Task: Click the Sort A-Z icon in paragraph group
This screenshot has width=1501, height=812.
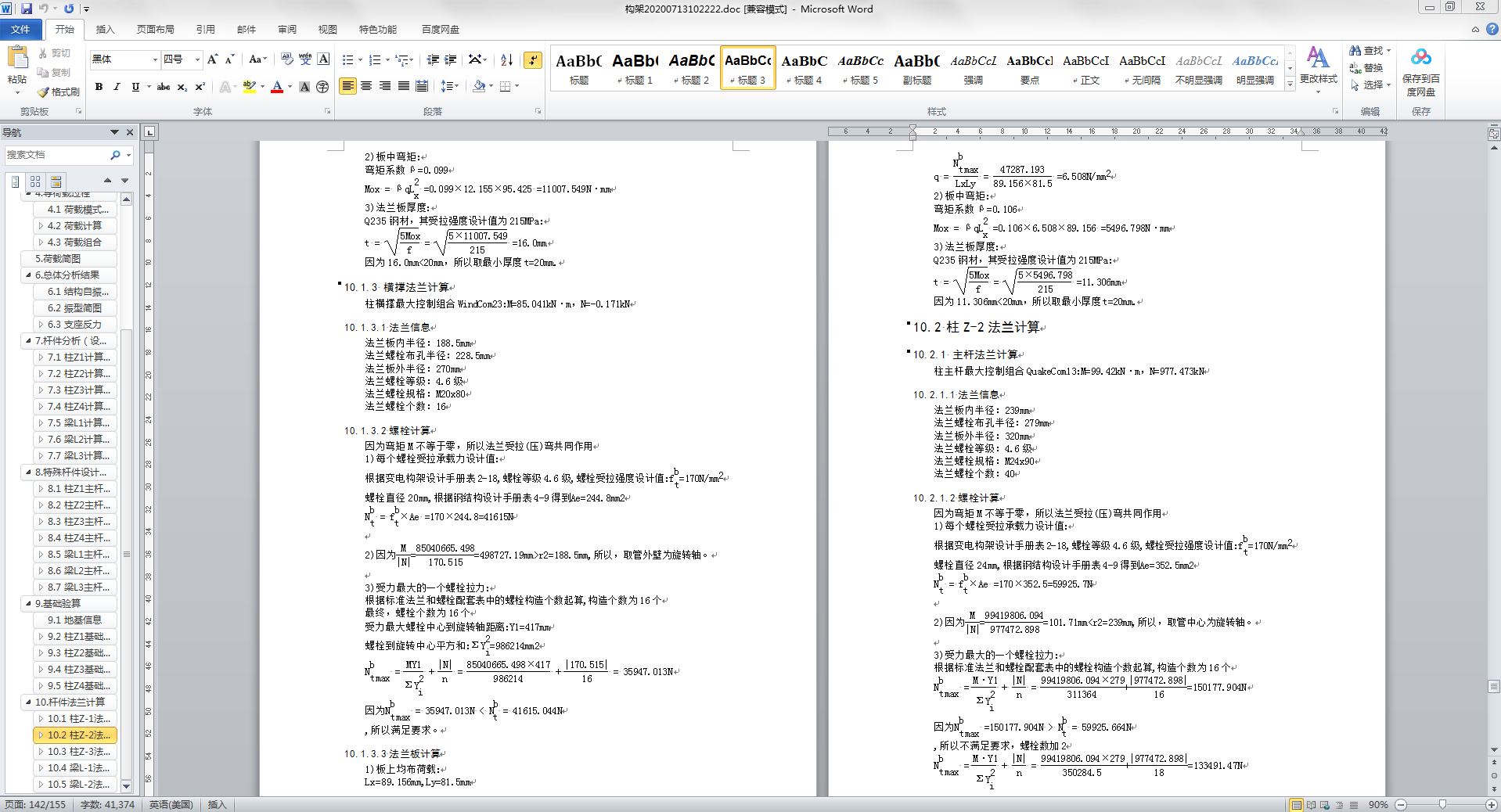Action: coord(506,60)
